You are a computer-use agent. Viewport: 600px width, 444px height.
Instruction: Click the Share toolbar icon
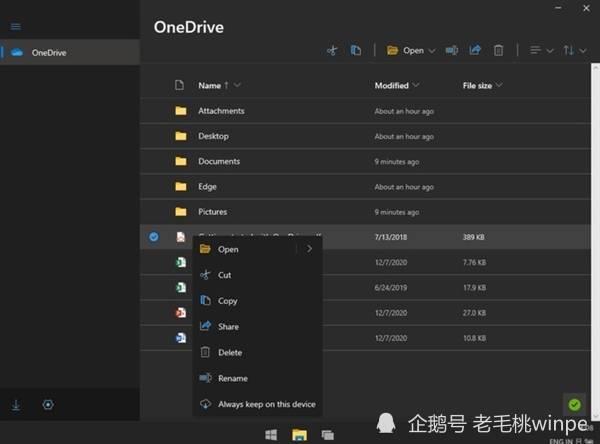(x=475, y=50)
